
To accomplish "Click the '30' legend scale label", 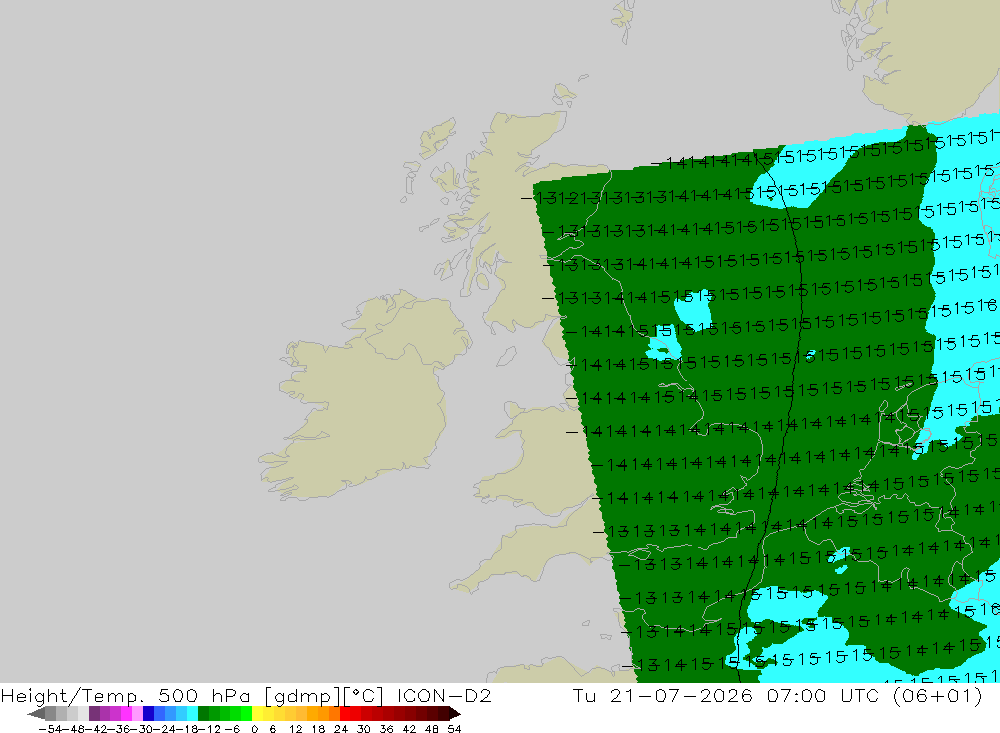I will pos(364,729).
